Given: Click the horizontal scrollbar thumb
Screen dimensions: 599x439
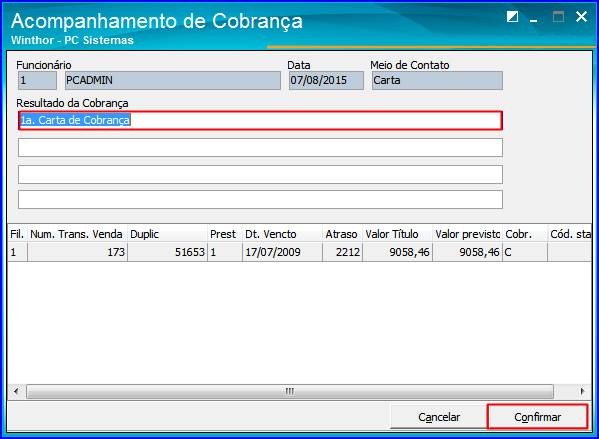Looking at the screenshot, I should coord(290,391).
